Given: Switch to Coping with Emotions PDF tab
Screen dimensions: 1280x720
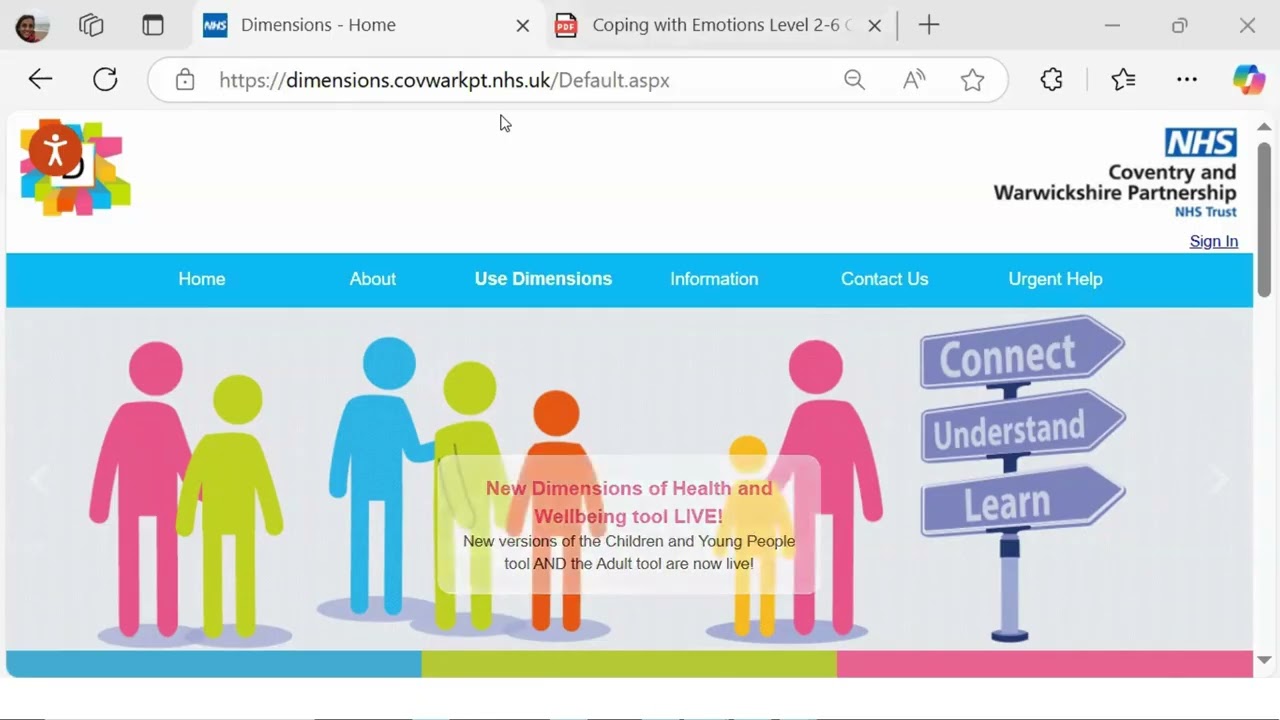Looking at the screenshot, I should (x=720, y=25).
